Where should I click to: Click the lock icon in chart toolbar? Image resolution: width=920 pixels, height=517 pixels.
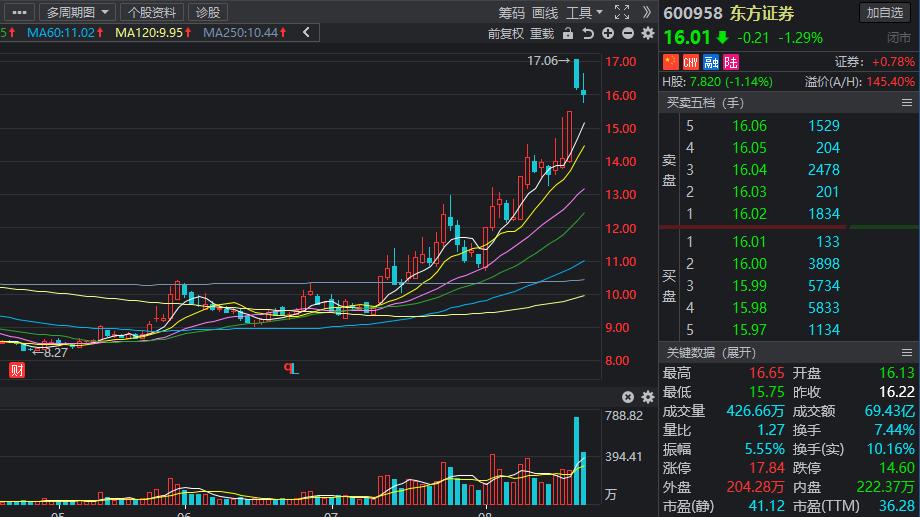568,33
